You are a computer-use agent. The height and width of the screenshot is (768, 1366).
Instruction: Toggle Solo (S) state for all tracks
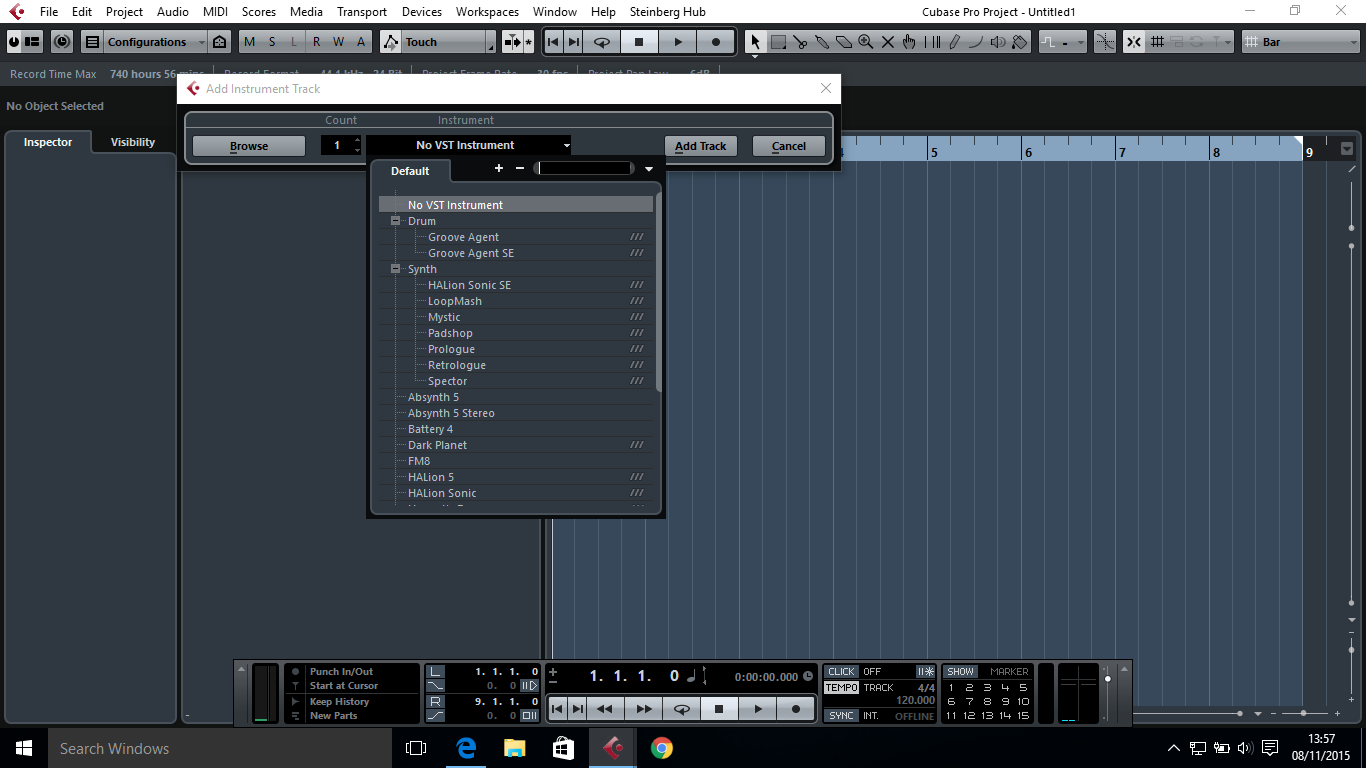click(x=271, y=42)
